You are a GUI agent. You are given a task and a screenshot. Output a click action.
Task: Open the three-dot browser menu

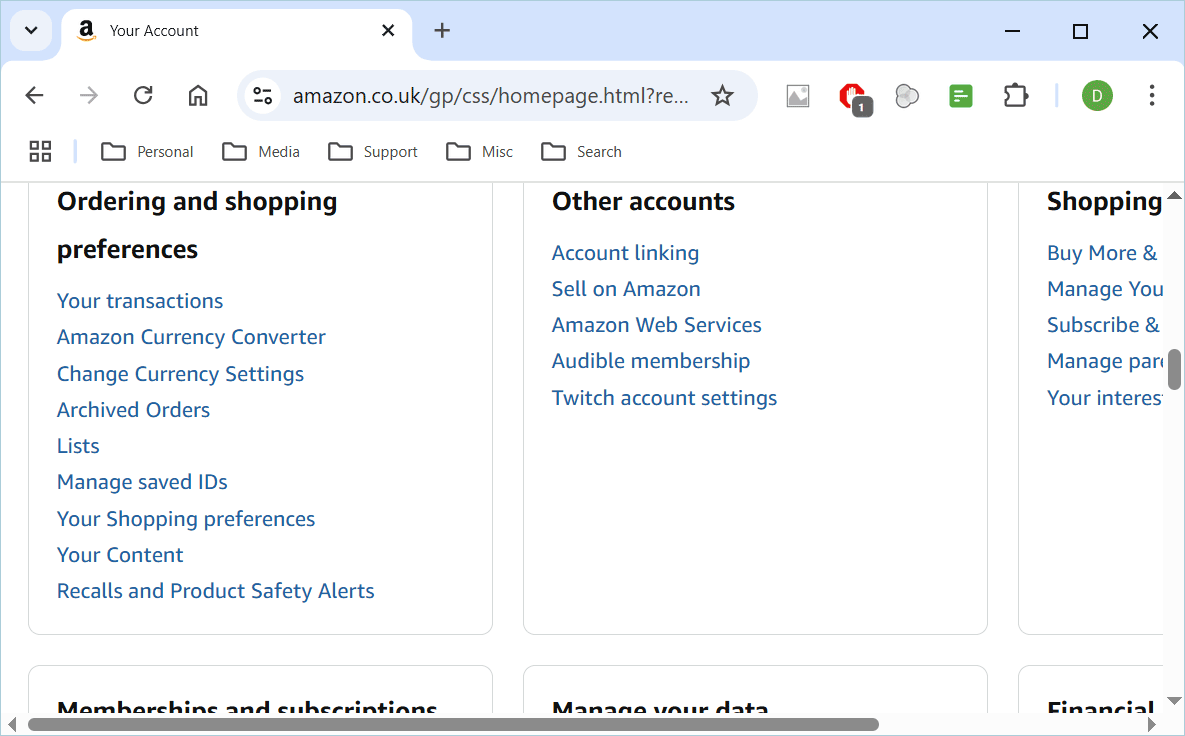pyautogui.click(x=1152, y=95)
